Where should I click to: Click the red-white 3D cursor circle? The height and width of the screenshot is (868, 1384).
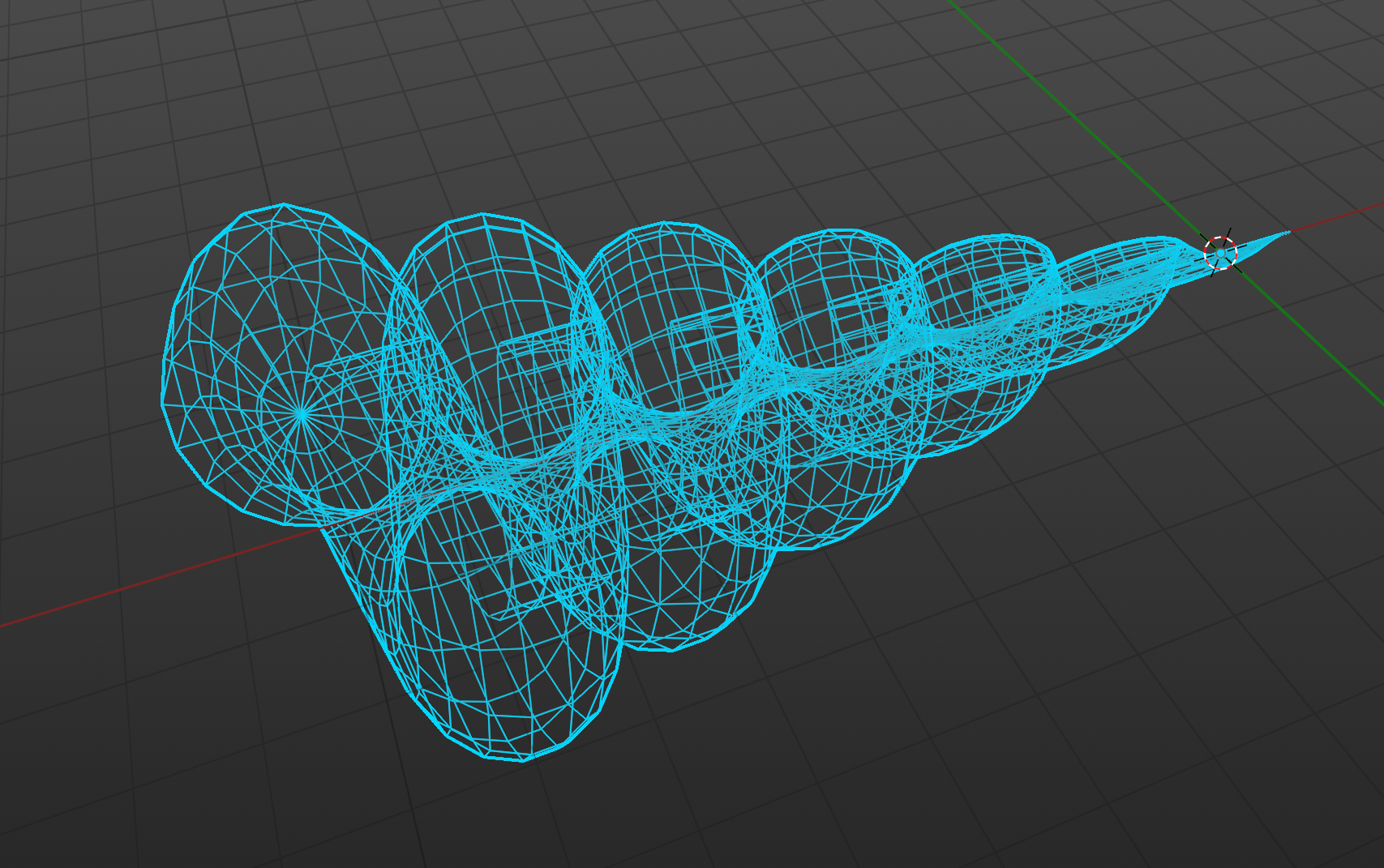pyautogui.click(x=1220, y=253)
